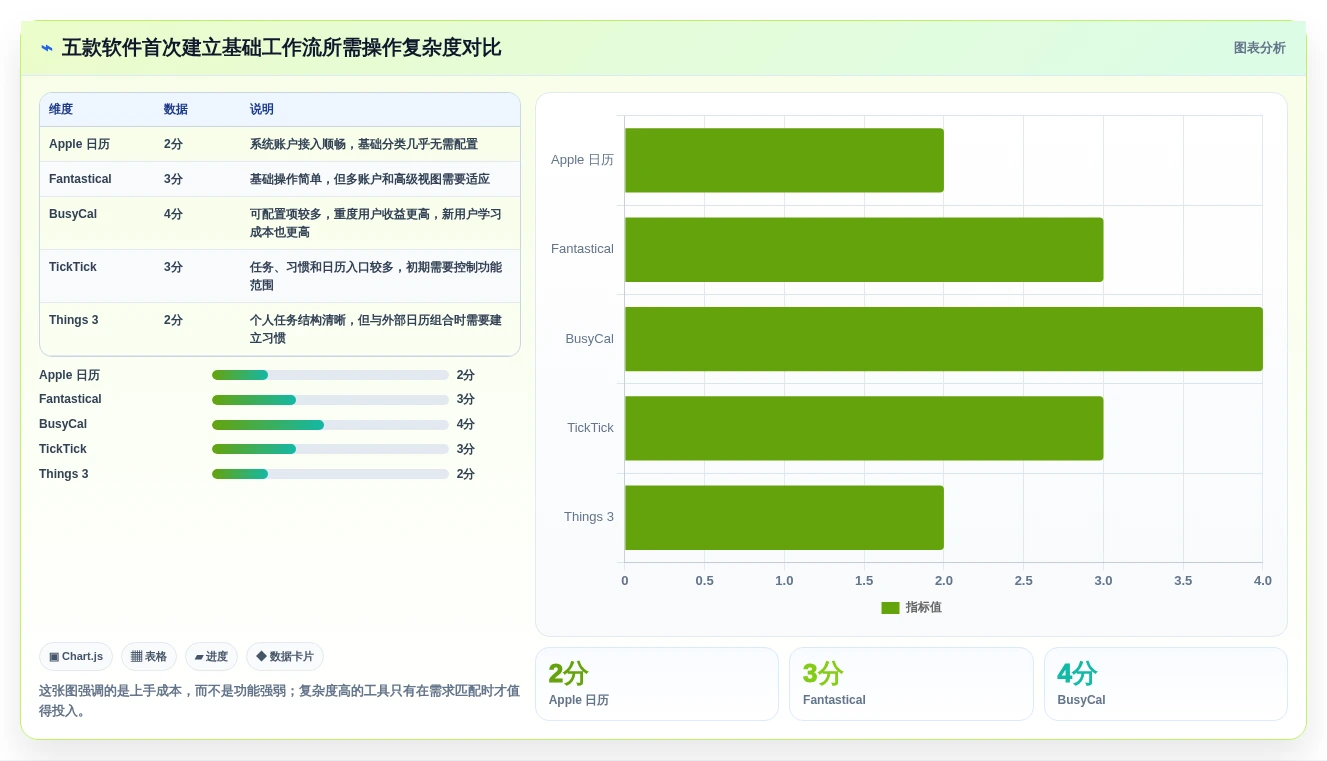Click the description starting 个人任务结构清晰
Viewport: 1327px width, 761px height.
pos(376,329)
